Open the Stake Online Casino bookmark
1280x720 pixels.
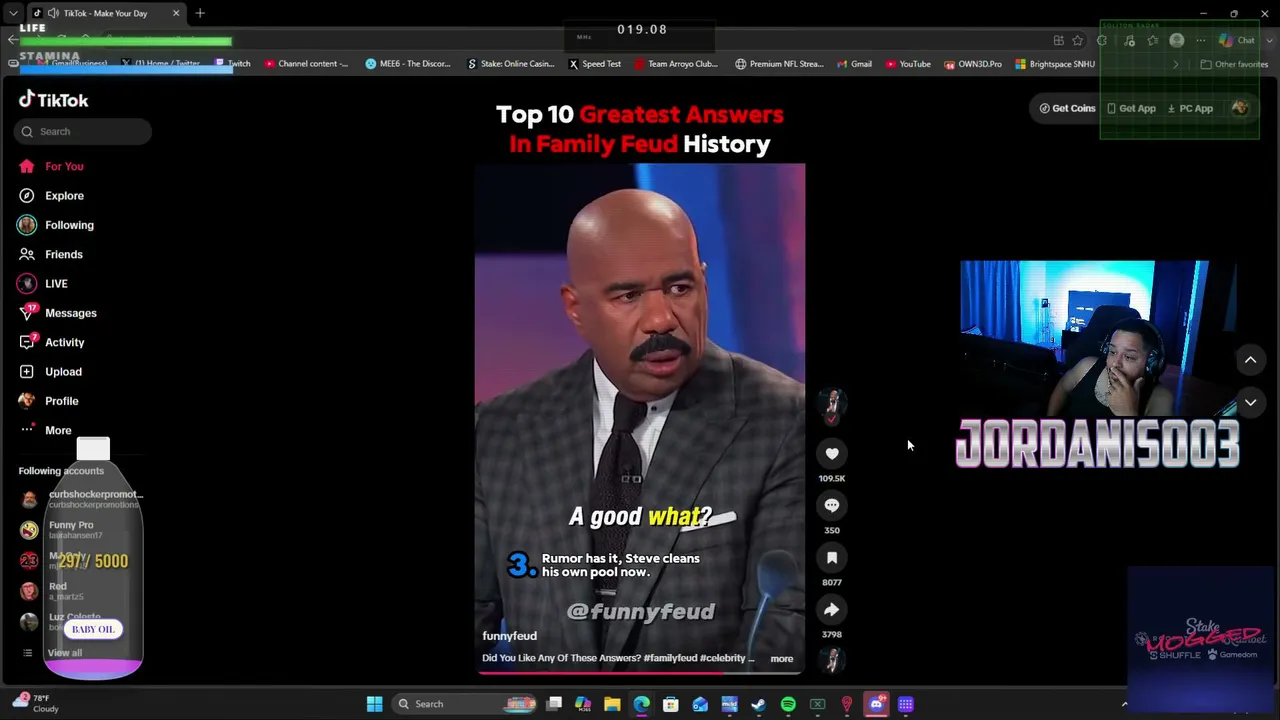tap(511, 64)
